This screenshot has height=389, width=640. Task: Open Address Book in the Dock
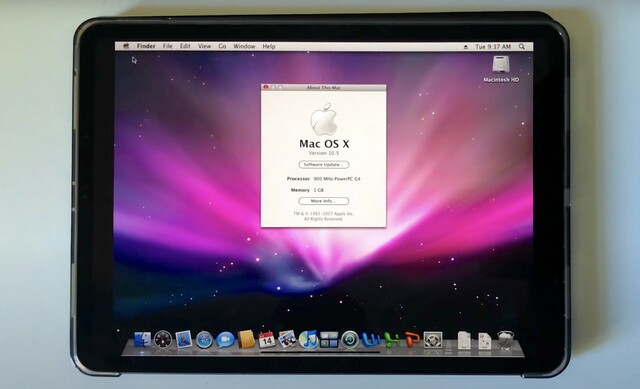click(x=246, y=340)
